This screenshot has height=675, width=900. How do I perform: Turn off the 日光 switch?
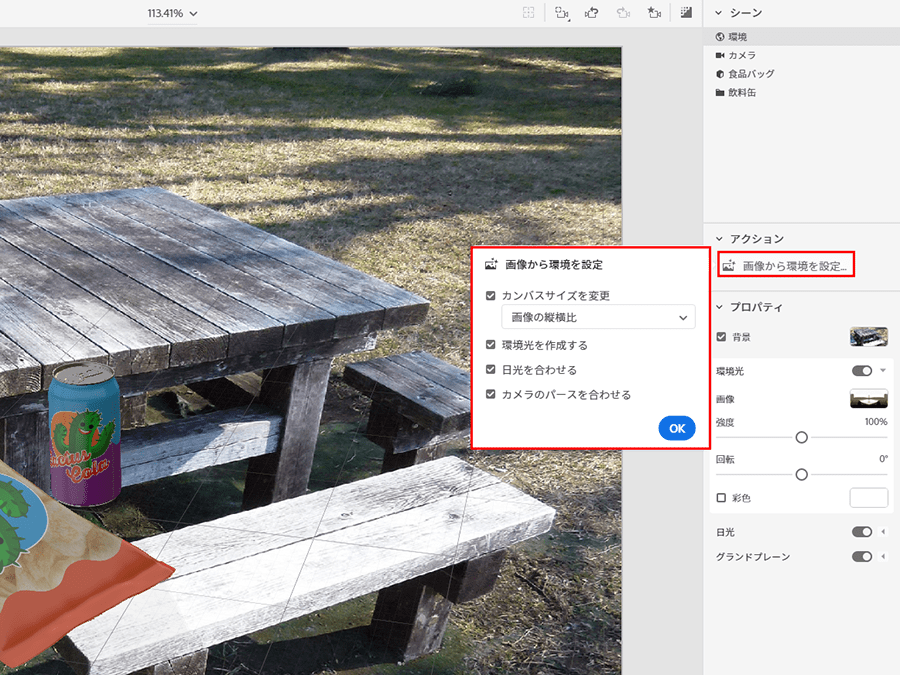[862, 532]
